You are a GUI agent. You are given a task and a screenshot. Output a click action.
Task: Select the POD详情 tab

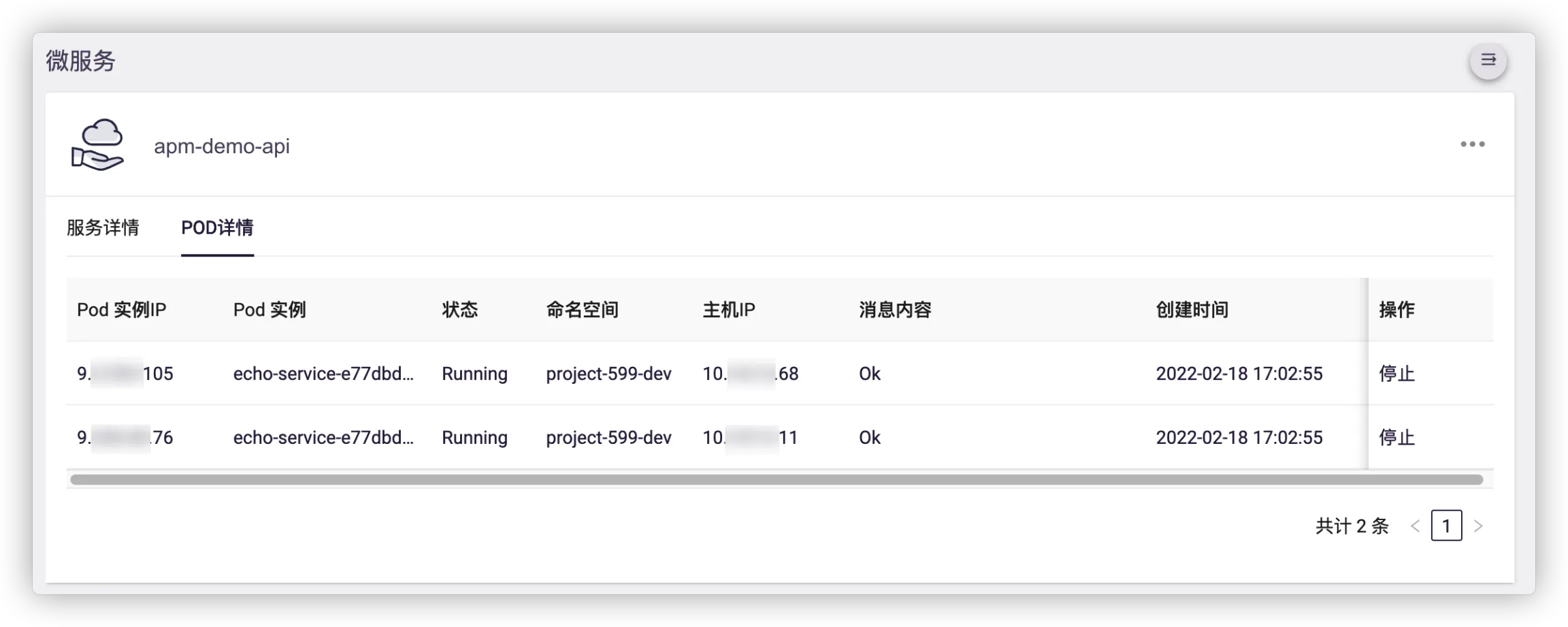point(217,227)
